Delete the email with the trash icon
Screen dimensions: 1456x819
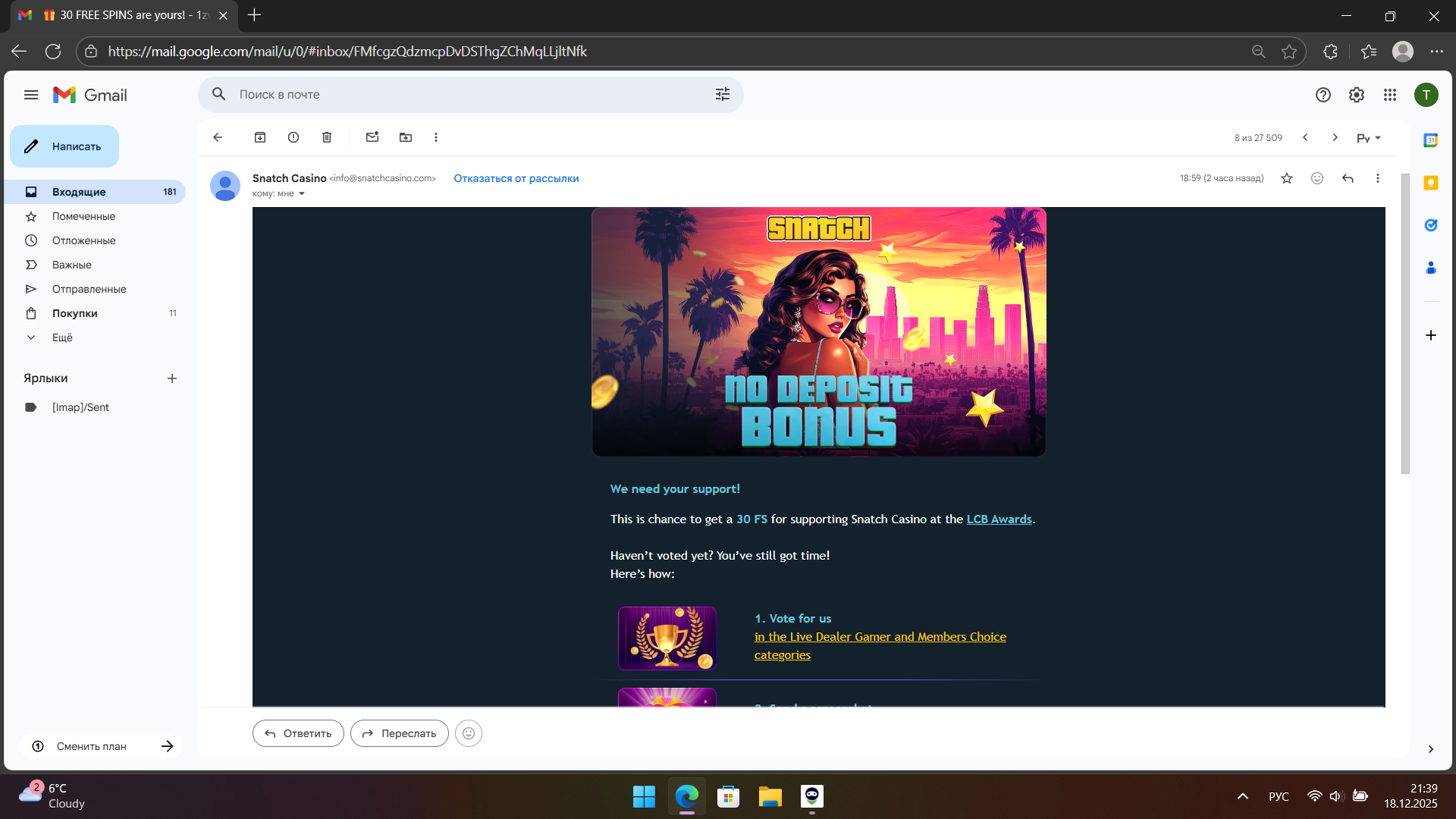[x=327, y=137]
